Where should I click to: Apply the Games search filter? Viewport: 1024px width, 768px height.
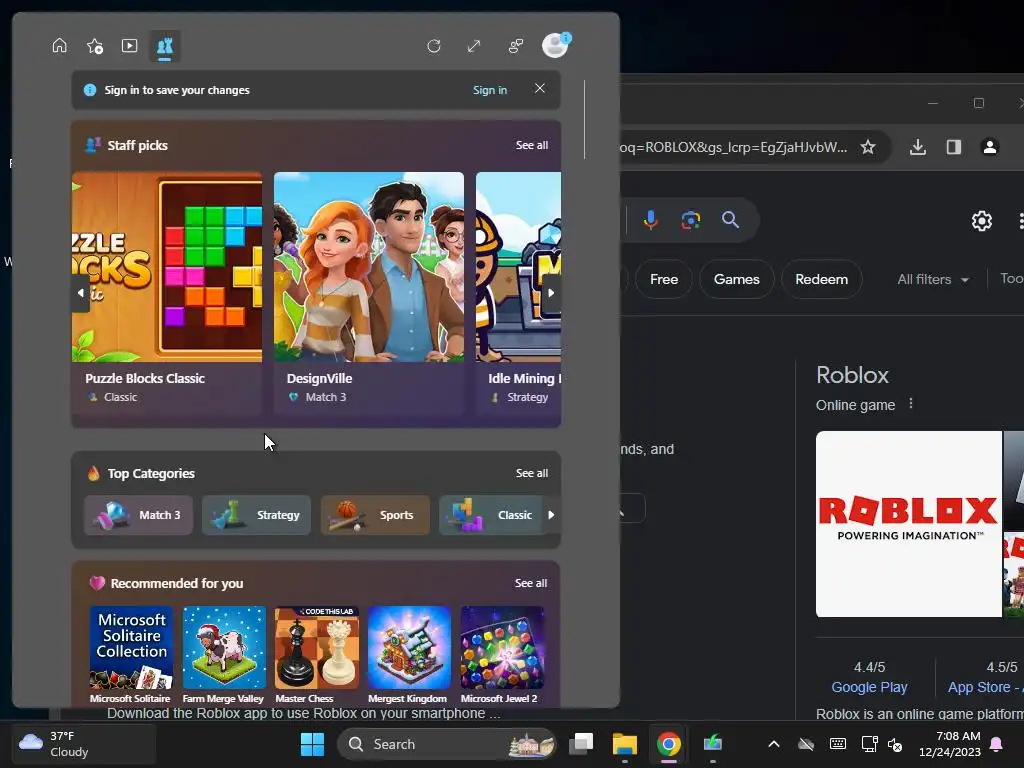point(737,280)
